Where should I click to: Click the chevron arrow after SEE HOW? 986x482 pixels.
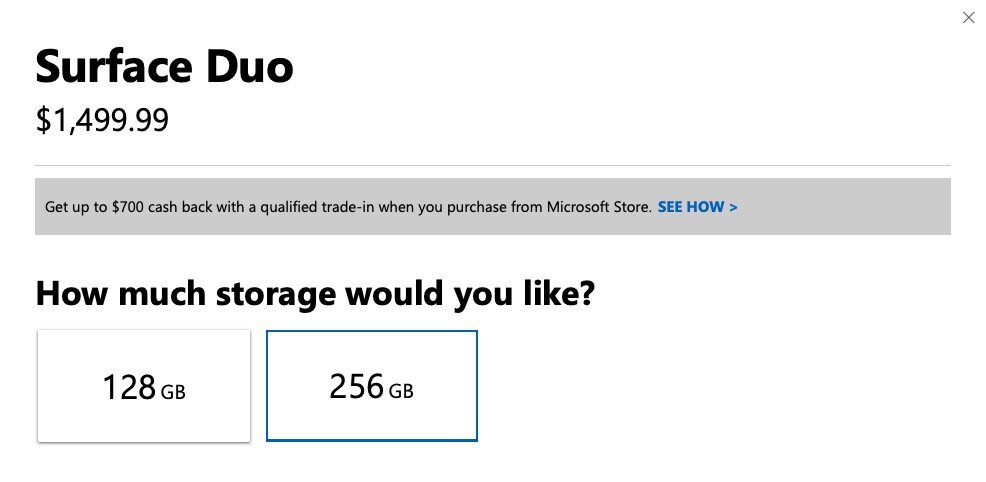pos(734,207)
